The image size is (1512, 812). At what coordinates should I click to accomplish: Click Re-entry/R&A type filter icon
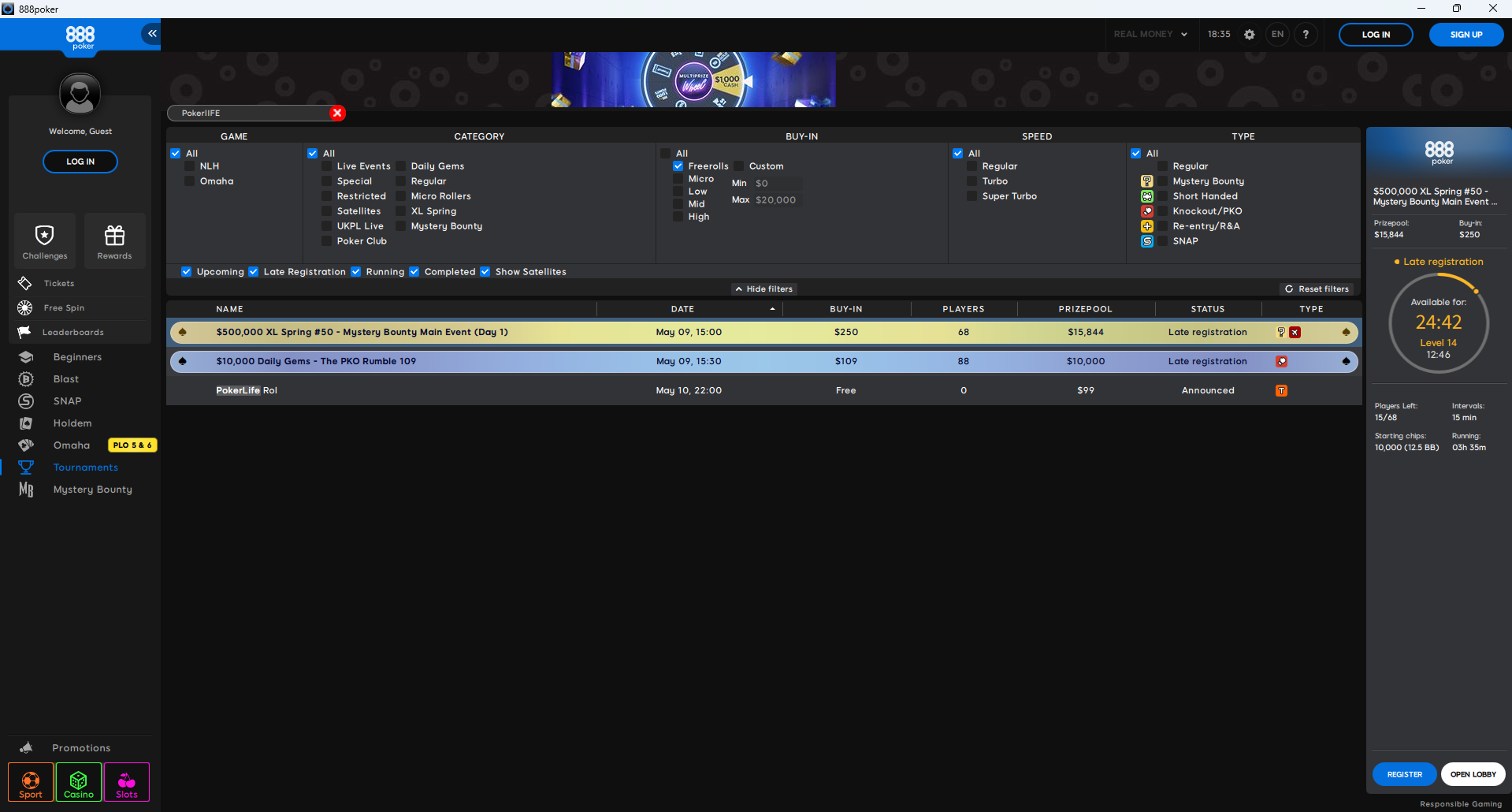coord(1147,226)
